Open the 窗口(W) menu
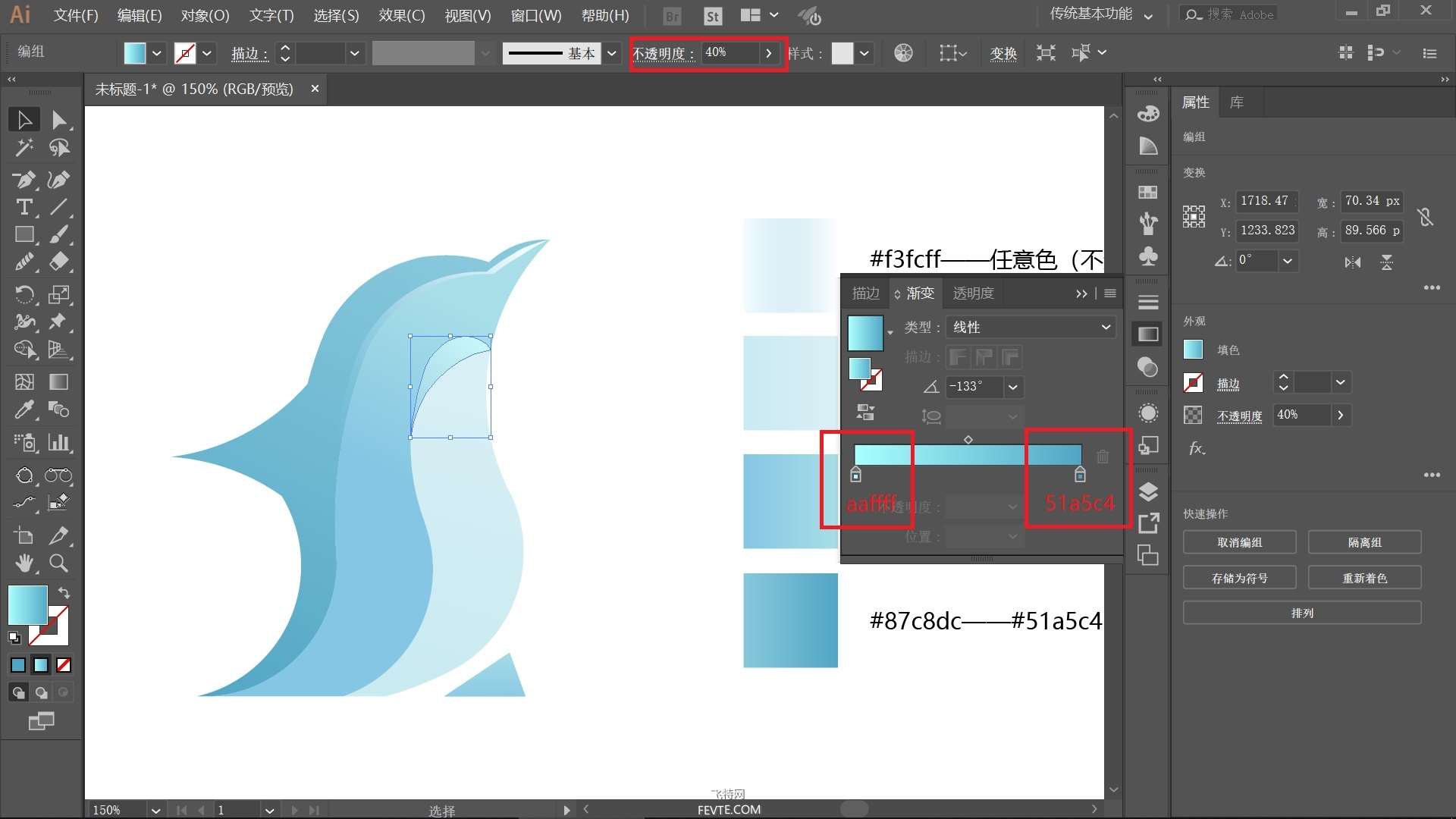Image resolution: width=1456 pixels, height=819 pixels. [536, 15]
